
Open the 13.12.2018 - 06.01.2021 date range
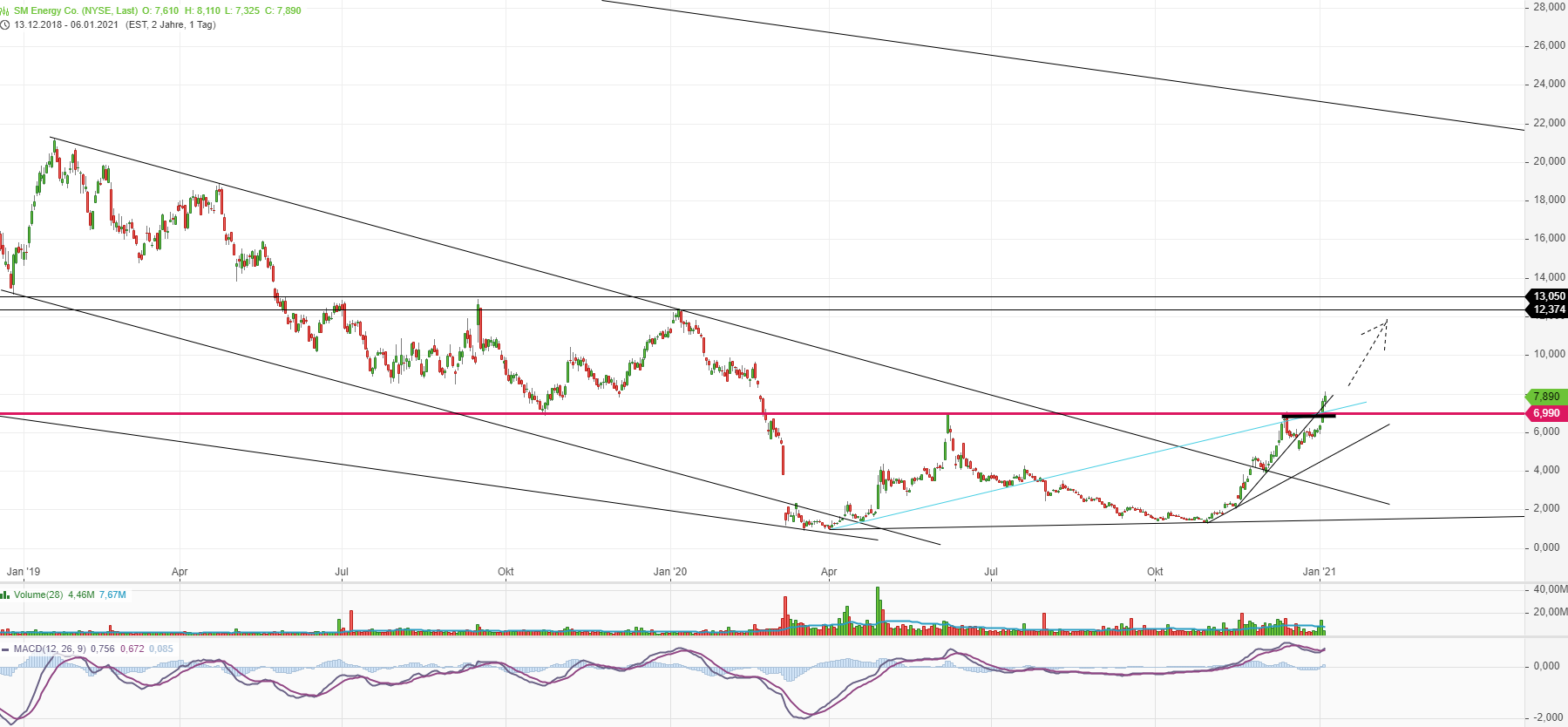coord(66,24)
